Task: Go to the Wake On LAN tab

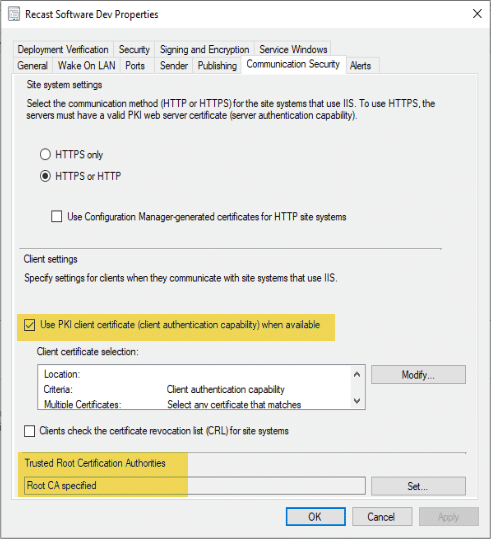Action: tap(87, 65)
